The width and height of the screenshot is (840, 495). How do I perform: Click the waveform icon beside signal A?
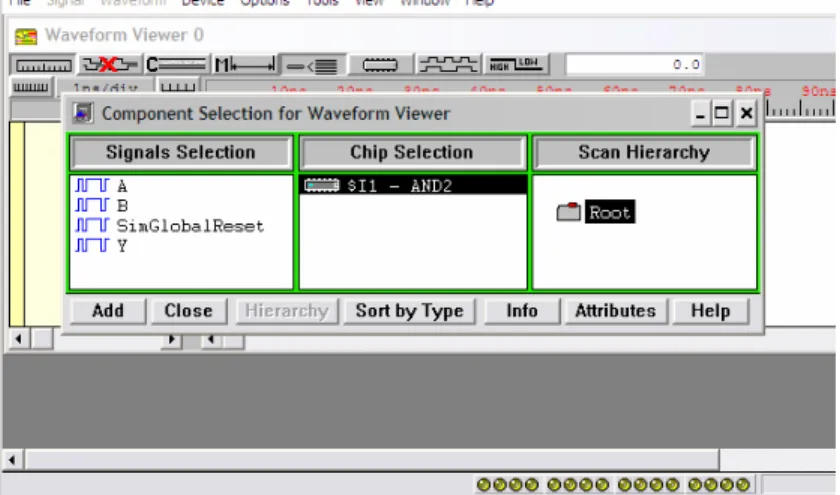(x=92, y=185)
